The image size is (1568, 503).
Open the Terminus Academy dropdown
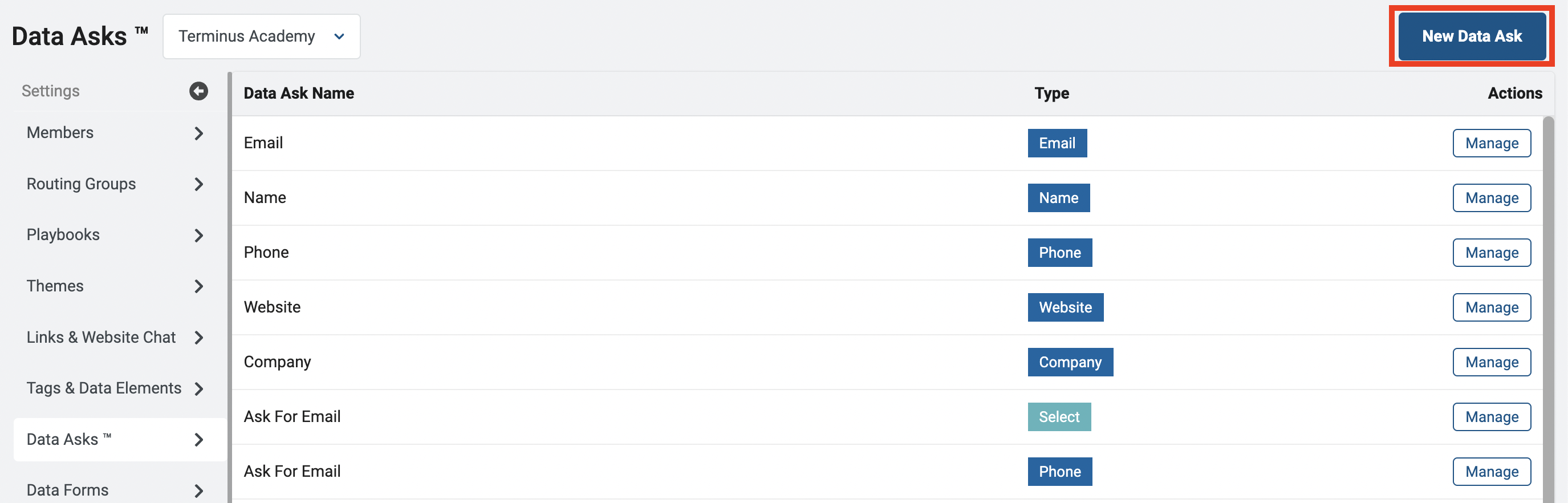click(262, 36)
